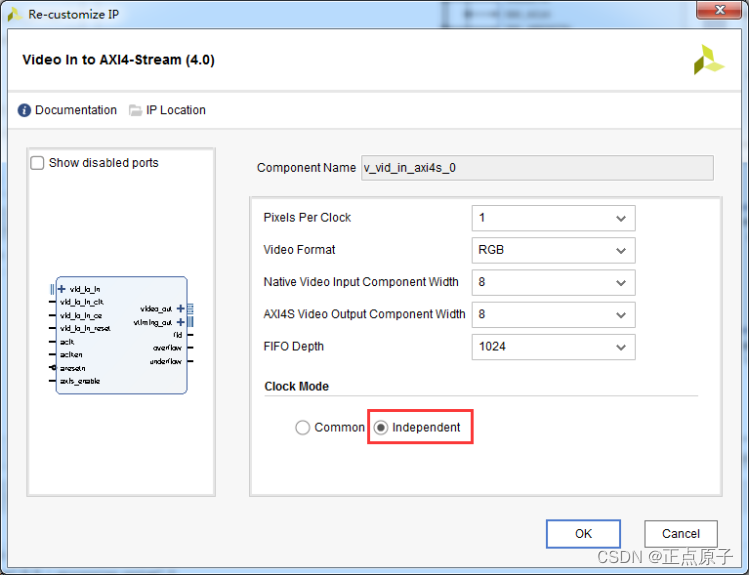
Task: Click the axis_enable port label
Action: [80, 381]
